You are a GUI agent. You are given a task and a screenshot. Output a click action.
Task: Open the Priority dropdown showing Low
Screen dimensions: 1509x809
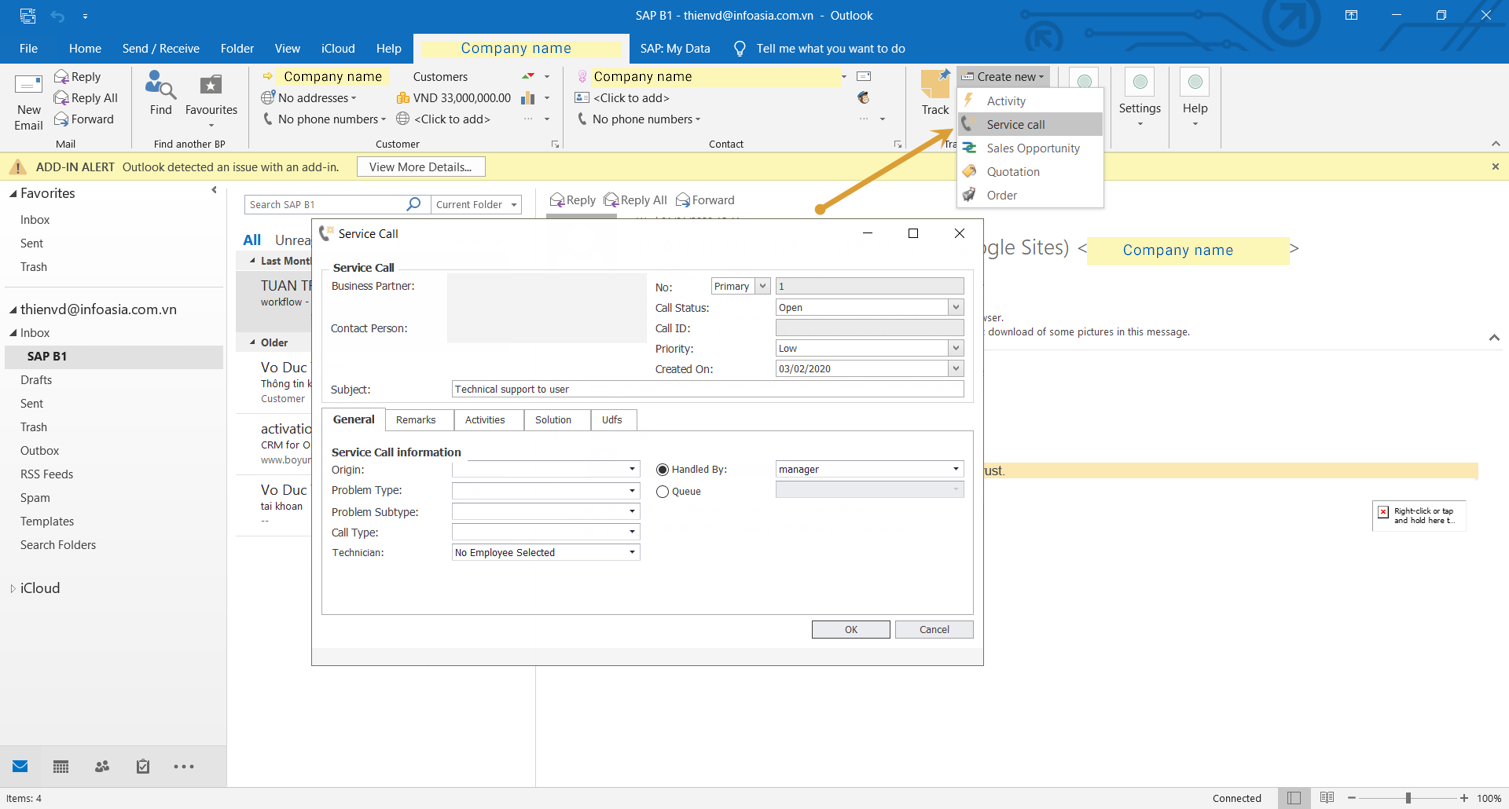point(956,348)
